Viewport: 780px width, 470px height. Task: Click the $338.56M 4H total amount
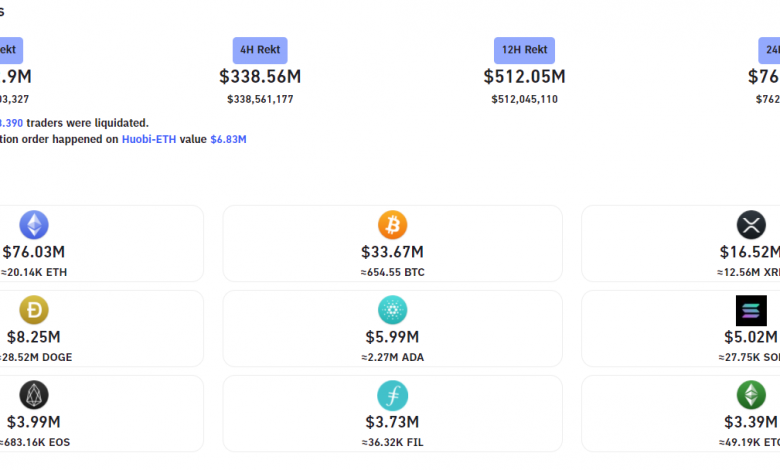coord(260,77)
